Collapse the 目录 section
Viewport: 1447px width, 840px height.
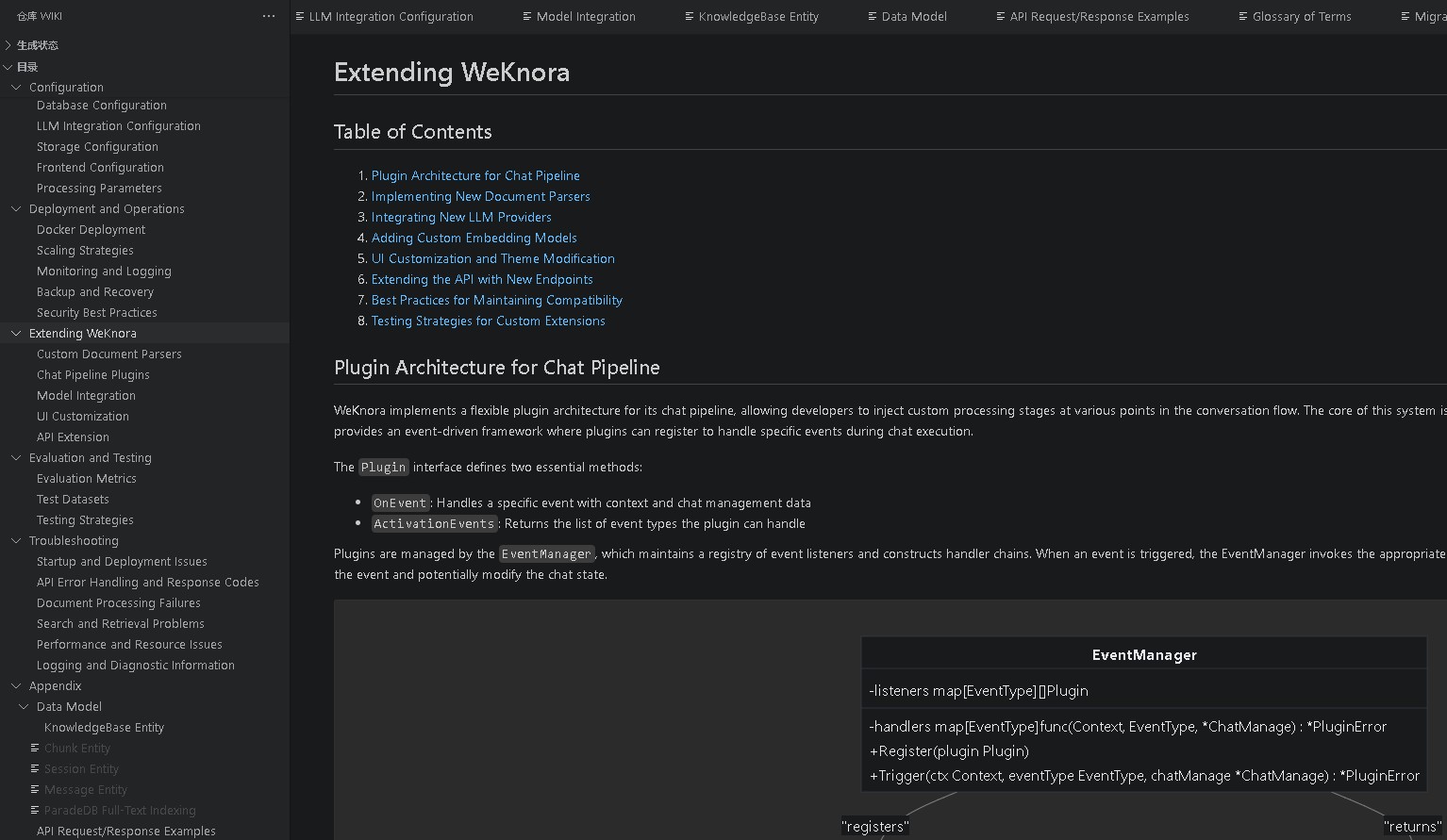(x=8, y=67)
